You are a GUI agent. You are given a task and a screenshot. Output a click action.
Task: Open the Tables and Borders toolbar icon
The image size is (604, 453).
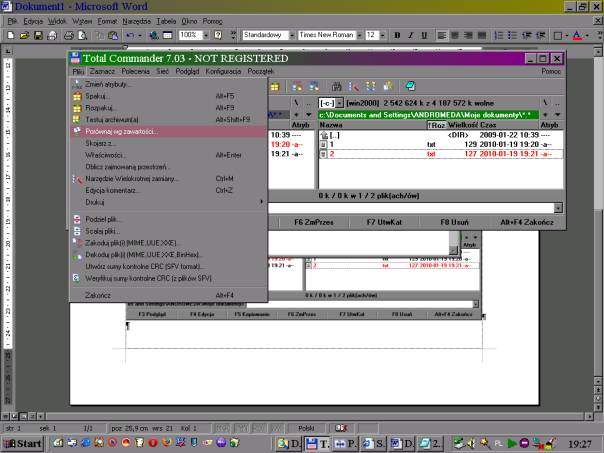click(168, 35)
